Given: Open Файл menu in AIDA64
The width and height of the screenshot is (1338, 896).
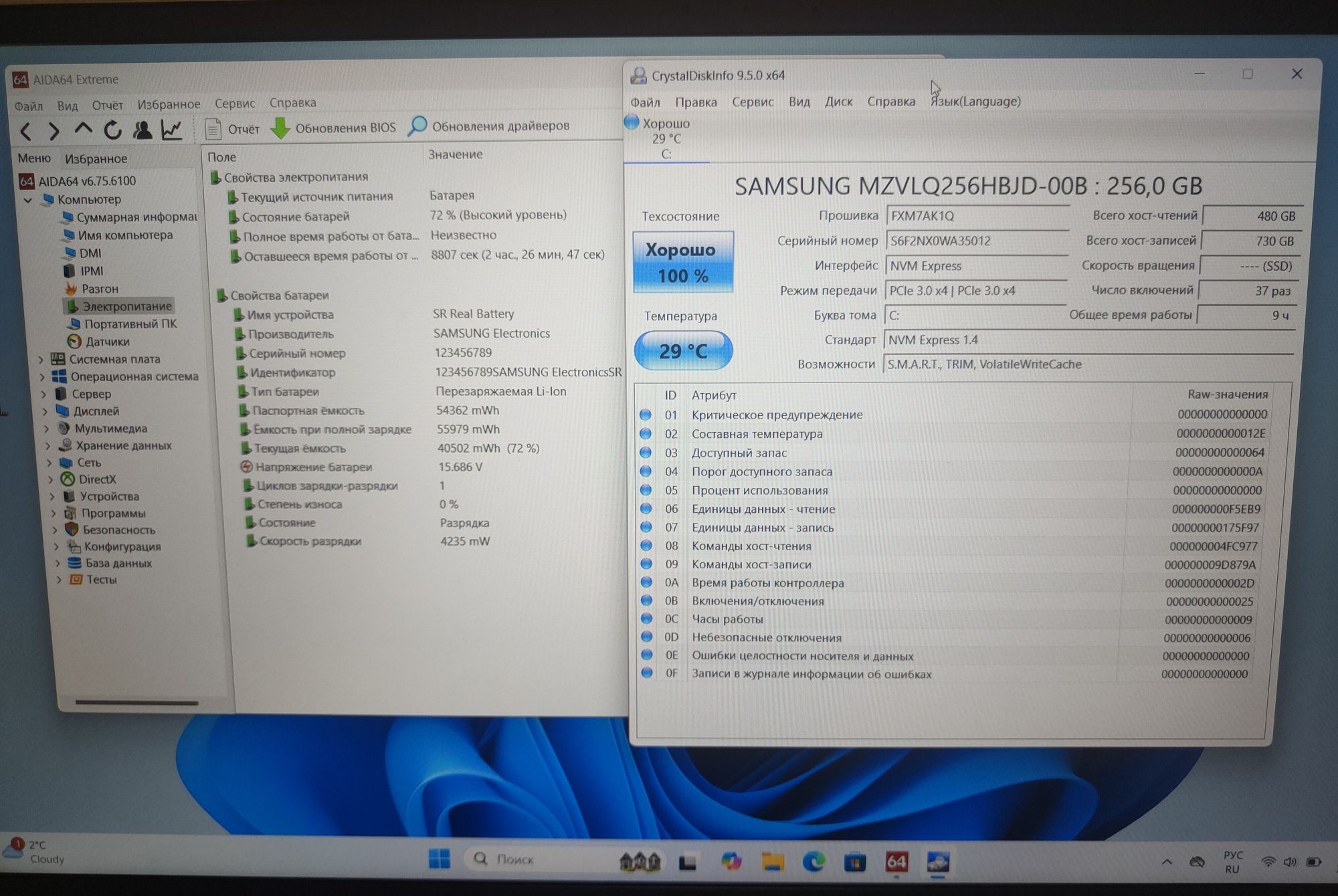Looking at the screenshot, I should pos(29,106).
